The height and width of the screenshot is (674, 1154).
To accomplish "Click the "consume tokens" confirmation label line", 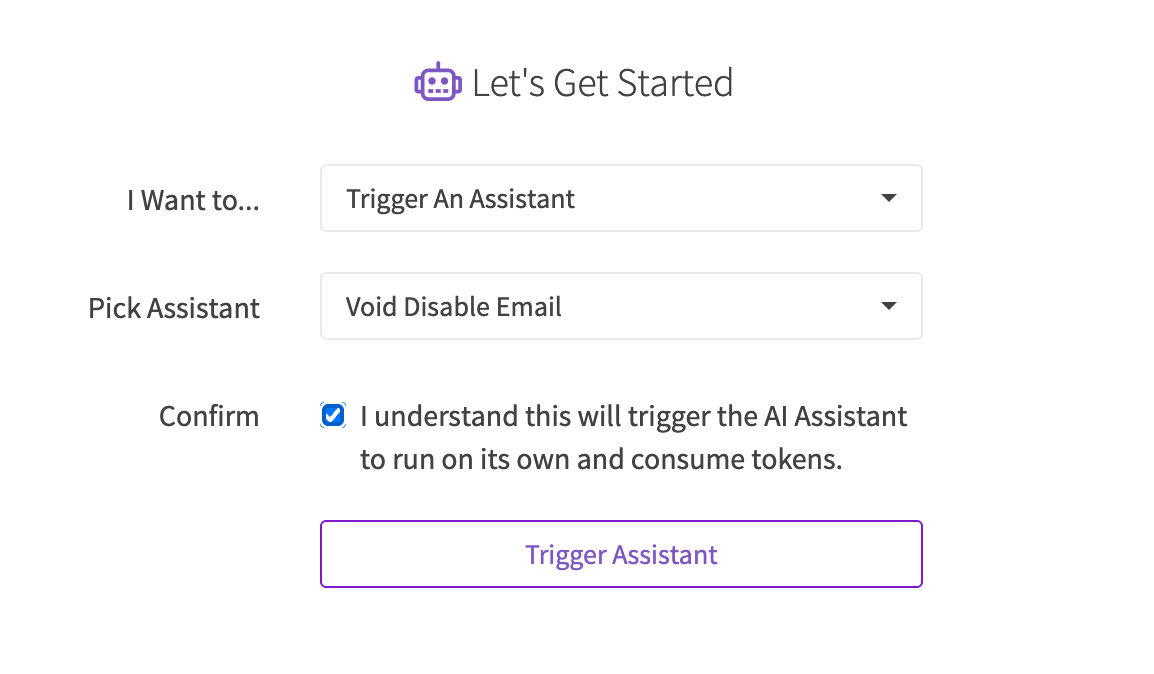I will (x=601, y=459).
